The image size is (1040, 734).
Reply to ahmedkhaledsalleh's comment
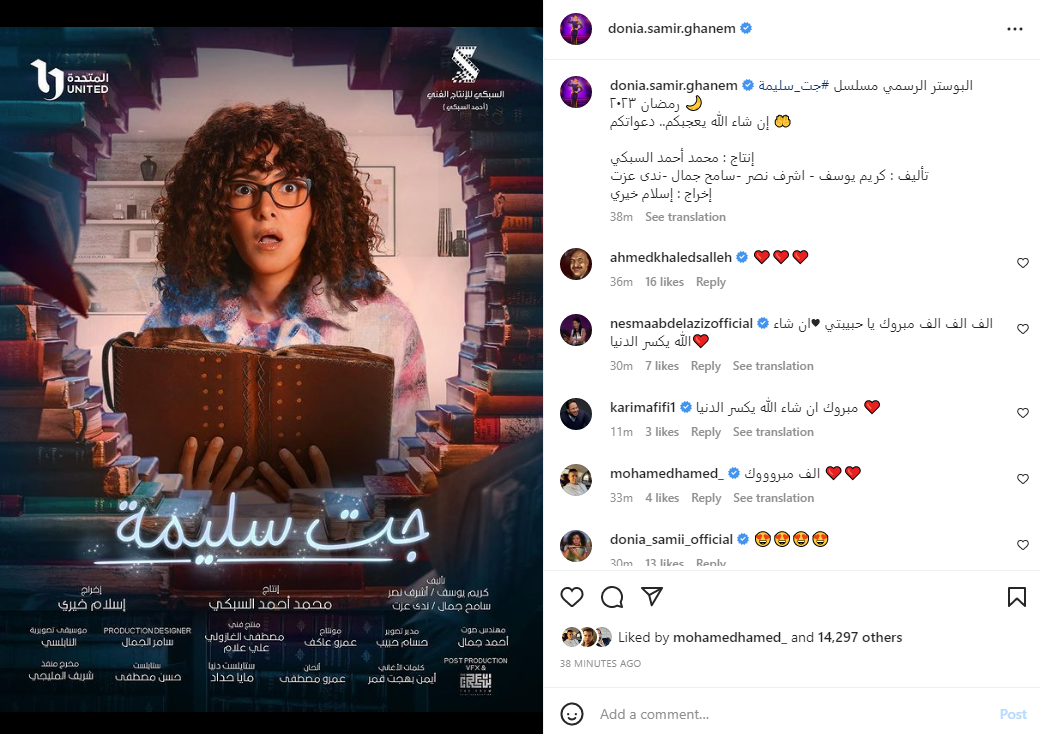pos(710,282)
